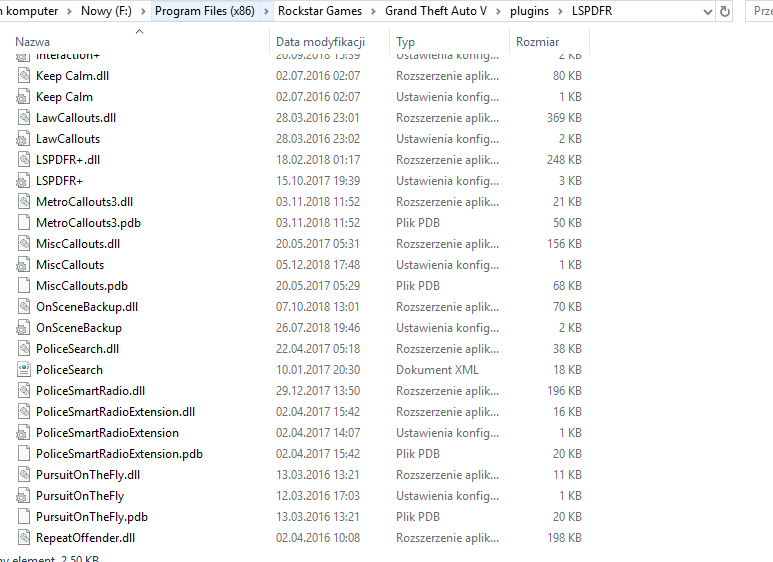Click the Dokument XML type cell
The image size is (773, 562).
pos(437,370)
